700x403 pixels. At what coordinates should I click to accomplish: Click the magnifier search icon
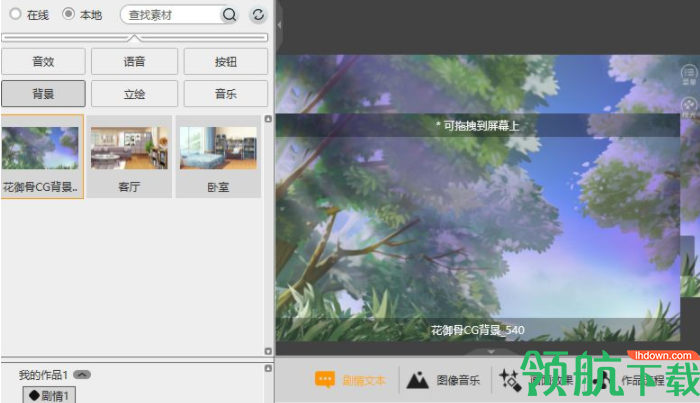tap(229, 15)
